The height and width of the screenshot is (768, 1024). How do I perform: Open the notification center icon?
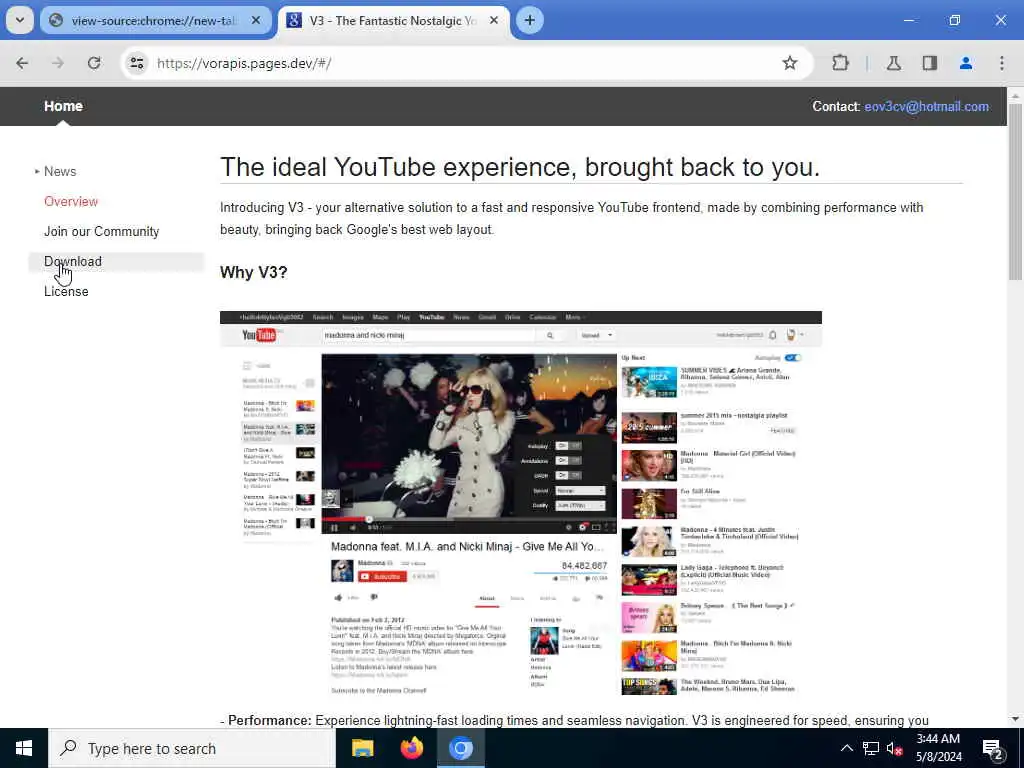click(993, 748)
